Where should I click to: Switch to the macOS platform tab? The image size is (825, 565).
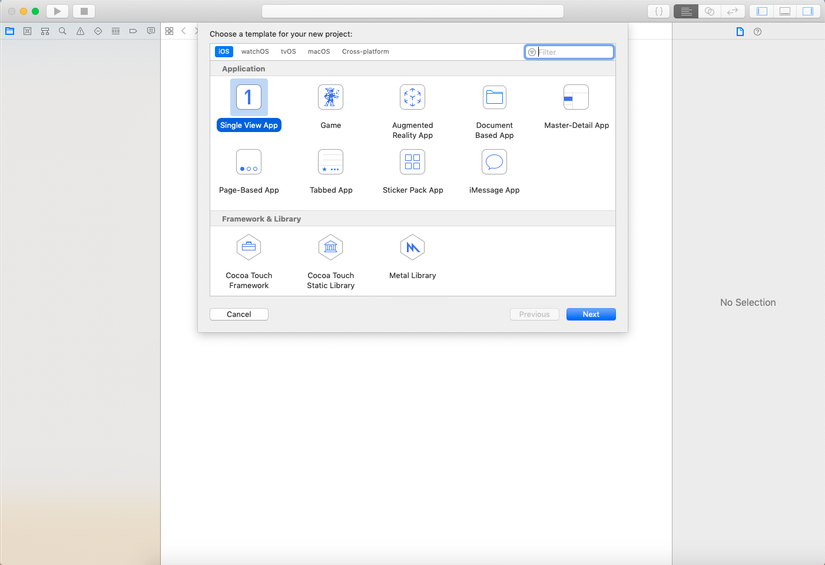point(319,52)
